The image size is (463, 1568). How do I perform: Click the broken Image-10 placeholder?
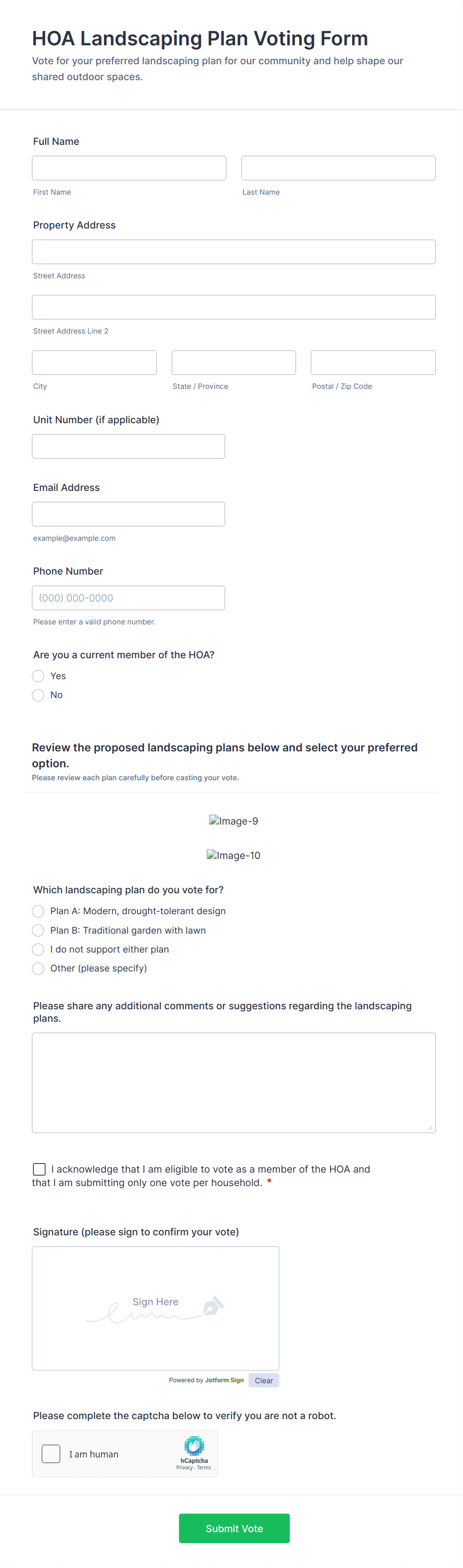233,855
